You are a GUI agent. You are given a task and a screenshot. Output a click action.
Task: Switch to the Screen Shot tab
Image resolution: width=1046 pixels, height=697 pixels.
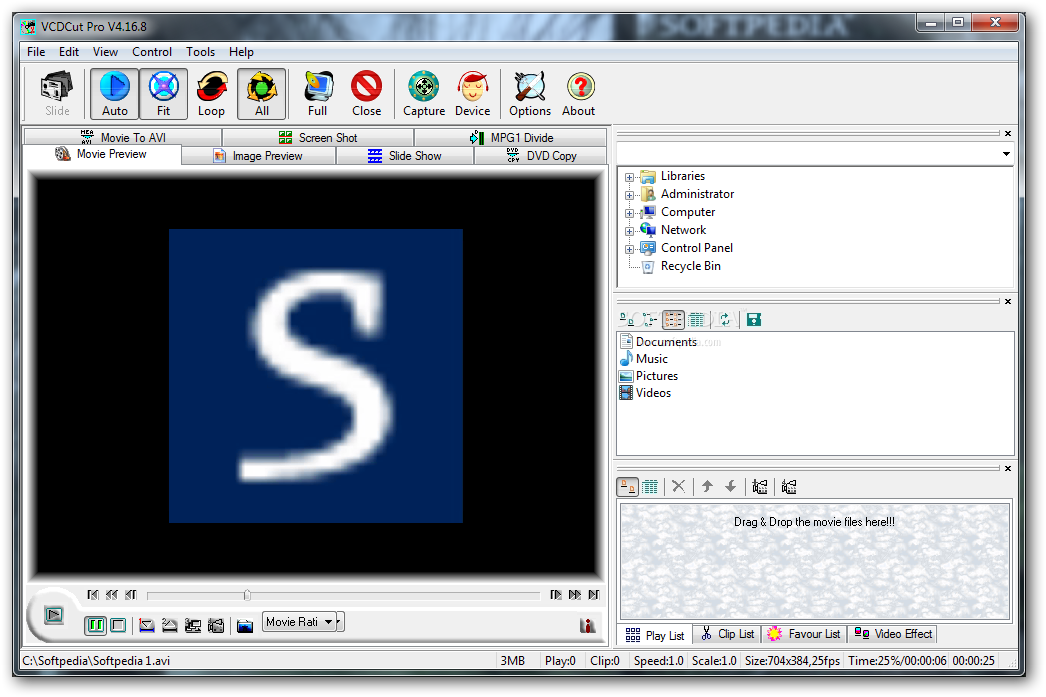tap(318, 137)
